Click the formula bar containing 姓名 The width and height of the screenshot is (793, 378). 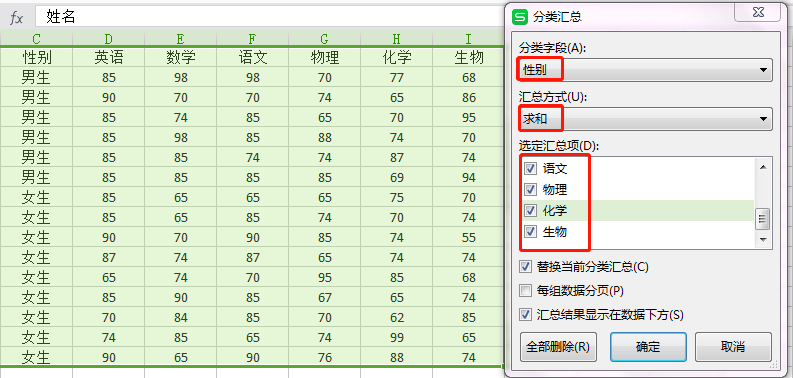(269, 17)
